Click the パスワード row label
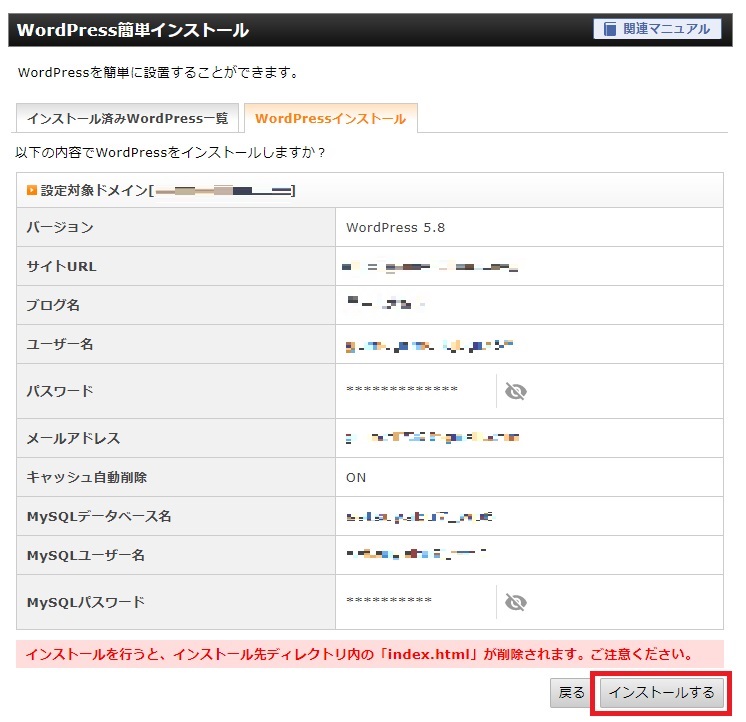This screenshot has width=746, height=722. (60, 391)
